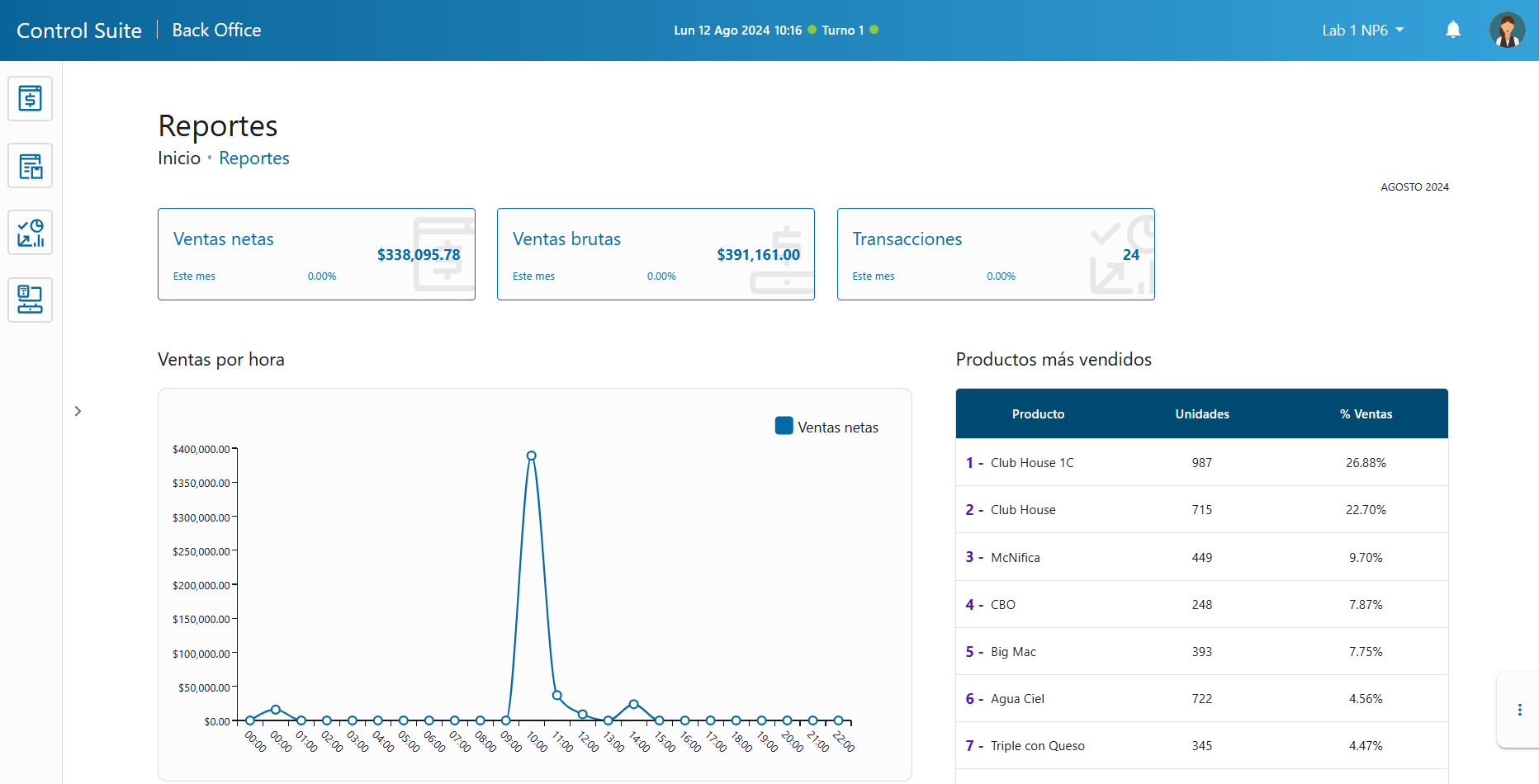Open the Transacciones summary card

point(996,254)
